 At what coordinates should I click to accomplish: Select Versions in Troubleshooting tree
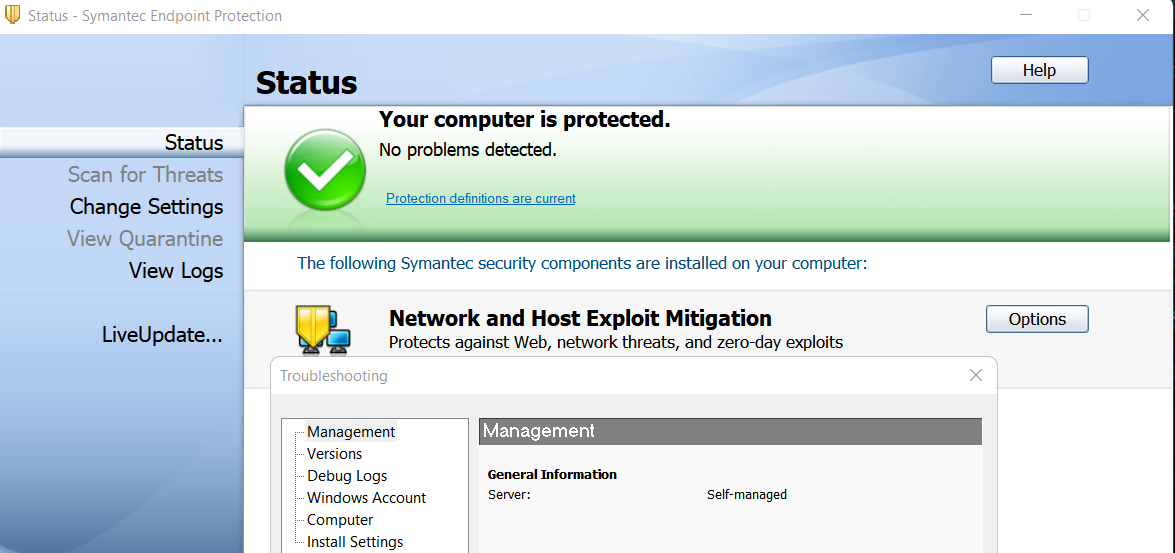(x=334, y=454)
